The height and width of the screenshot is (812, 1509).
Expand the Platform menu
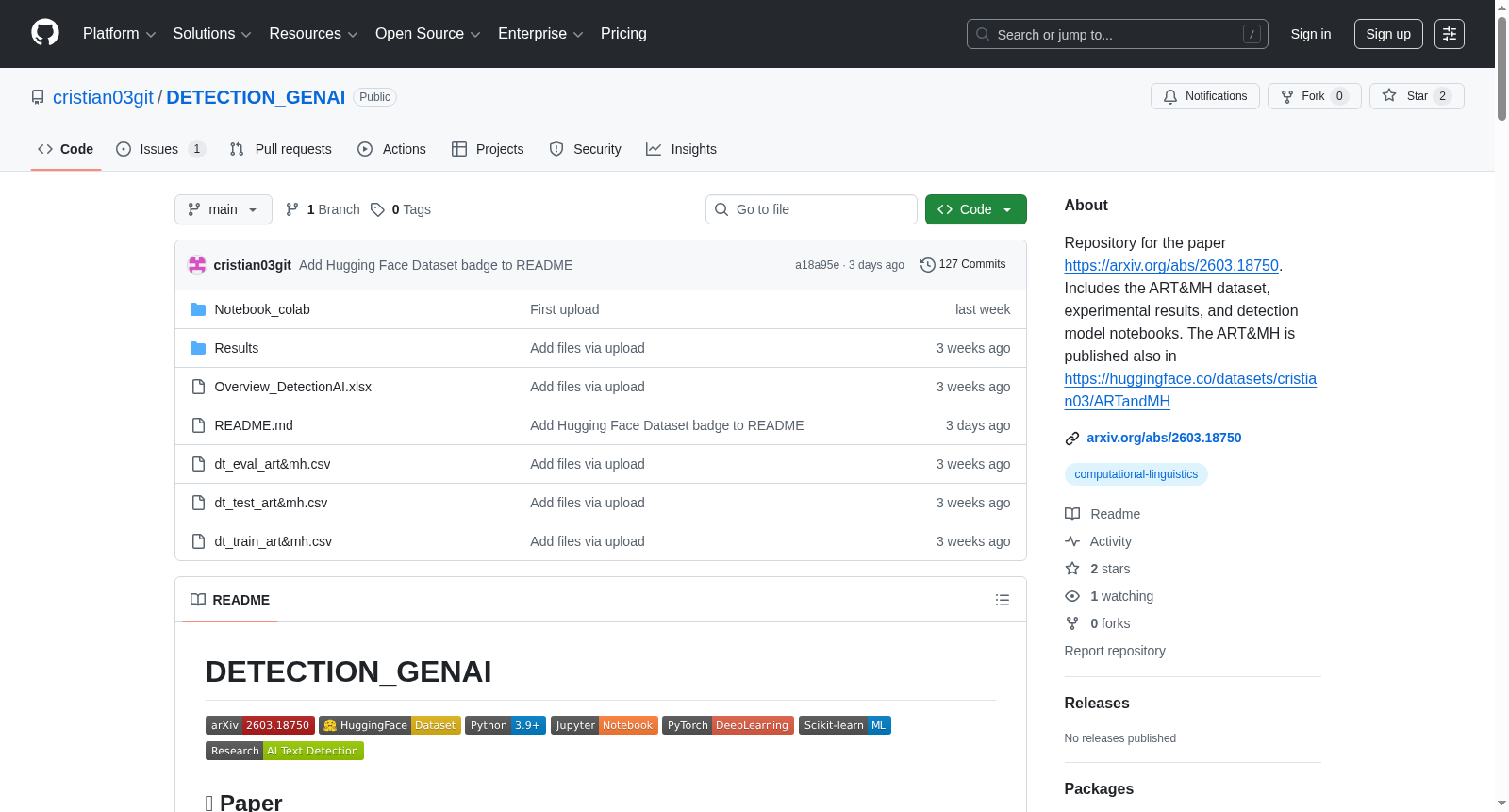click(120, 34)
